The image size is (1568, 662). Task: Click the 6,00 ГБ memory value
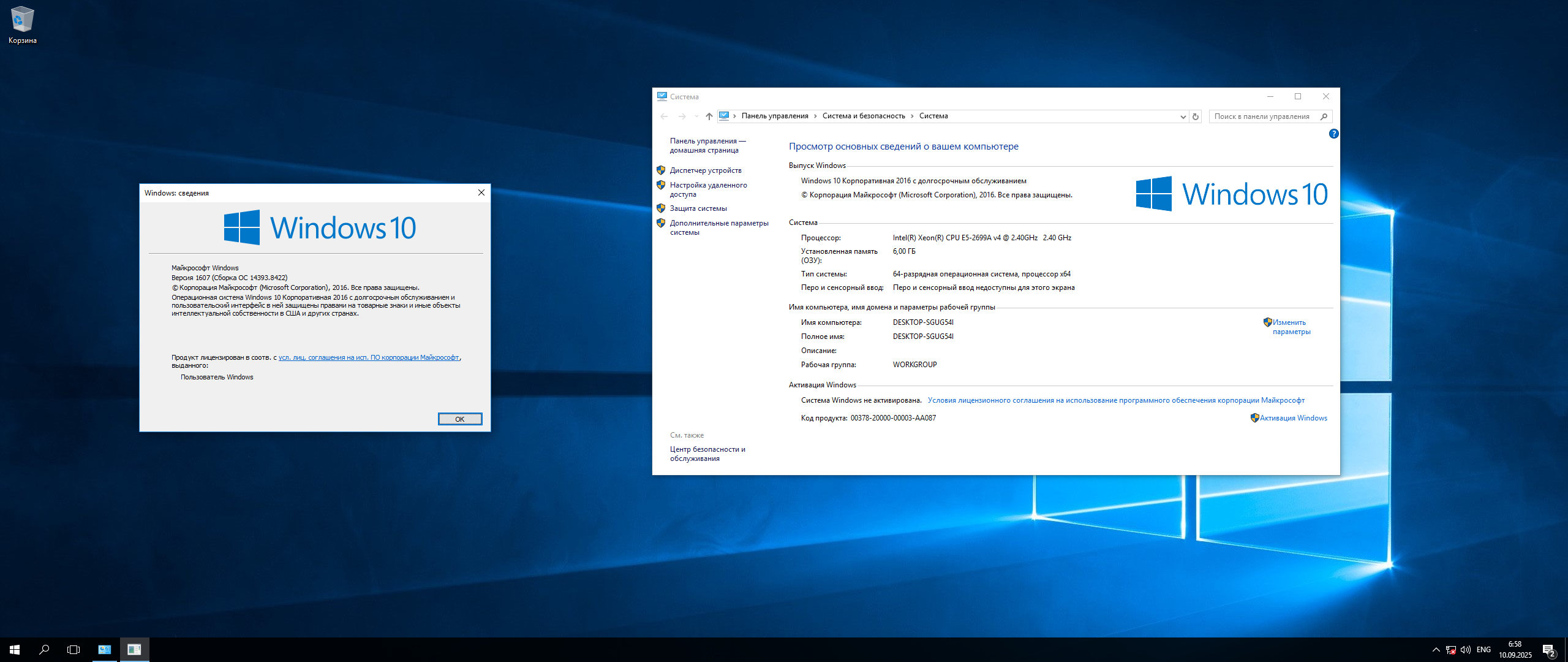click(x=904, y=251)
